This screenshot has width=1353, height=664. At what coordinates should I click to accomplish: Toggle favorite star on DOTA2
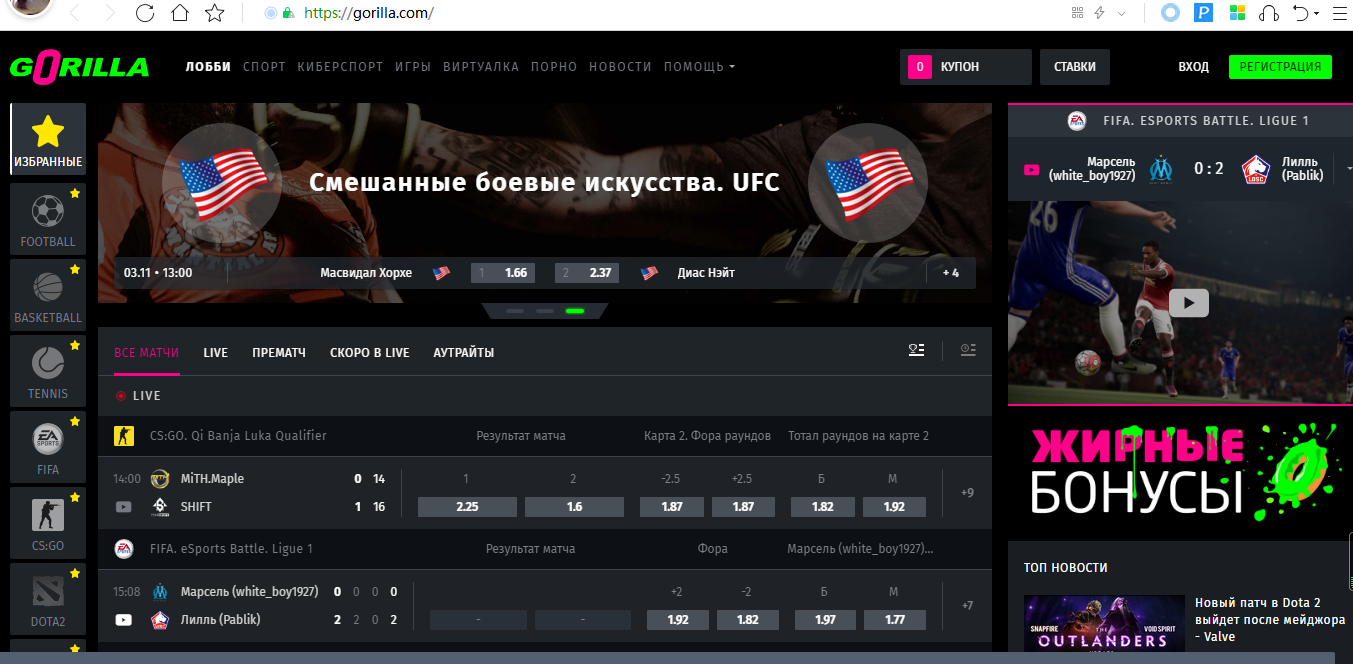74,573
